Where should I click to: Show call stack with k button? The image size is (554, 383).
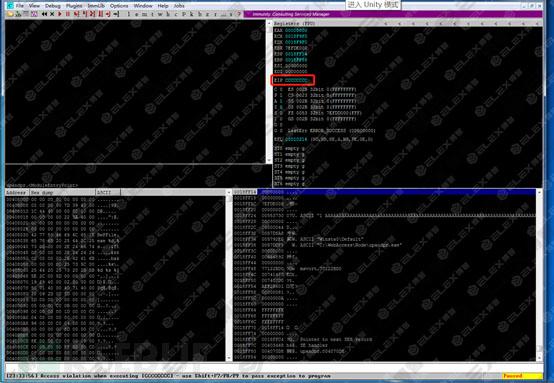click(x=192, y=14)
